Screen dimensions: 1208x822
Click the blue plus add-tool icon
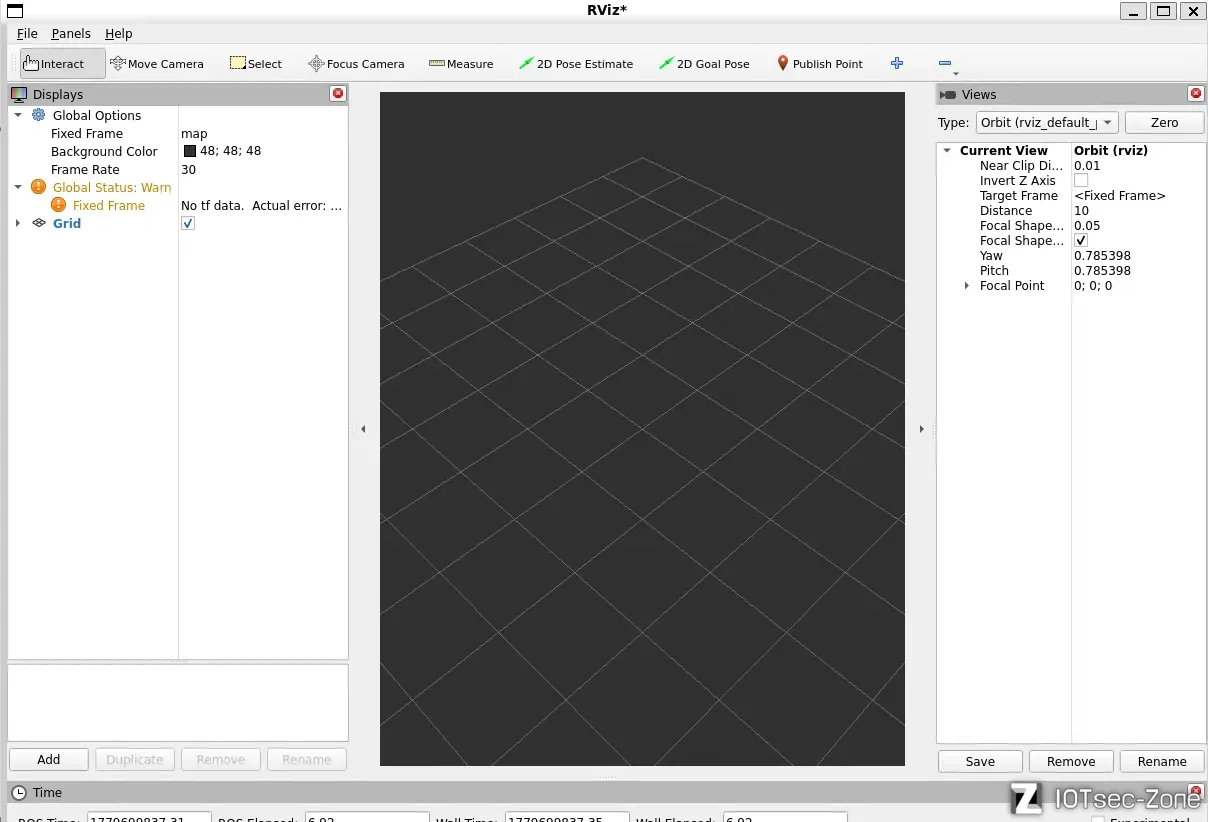pyautogui.click(x=897, y=63)
